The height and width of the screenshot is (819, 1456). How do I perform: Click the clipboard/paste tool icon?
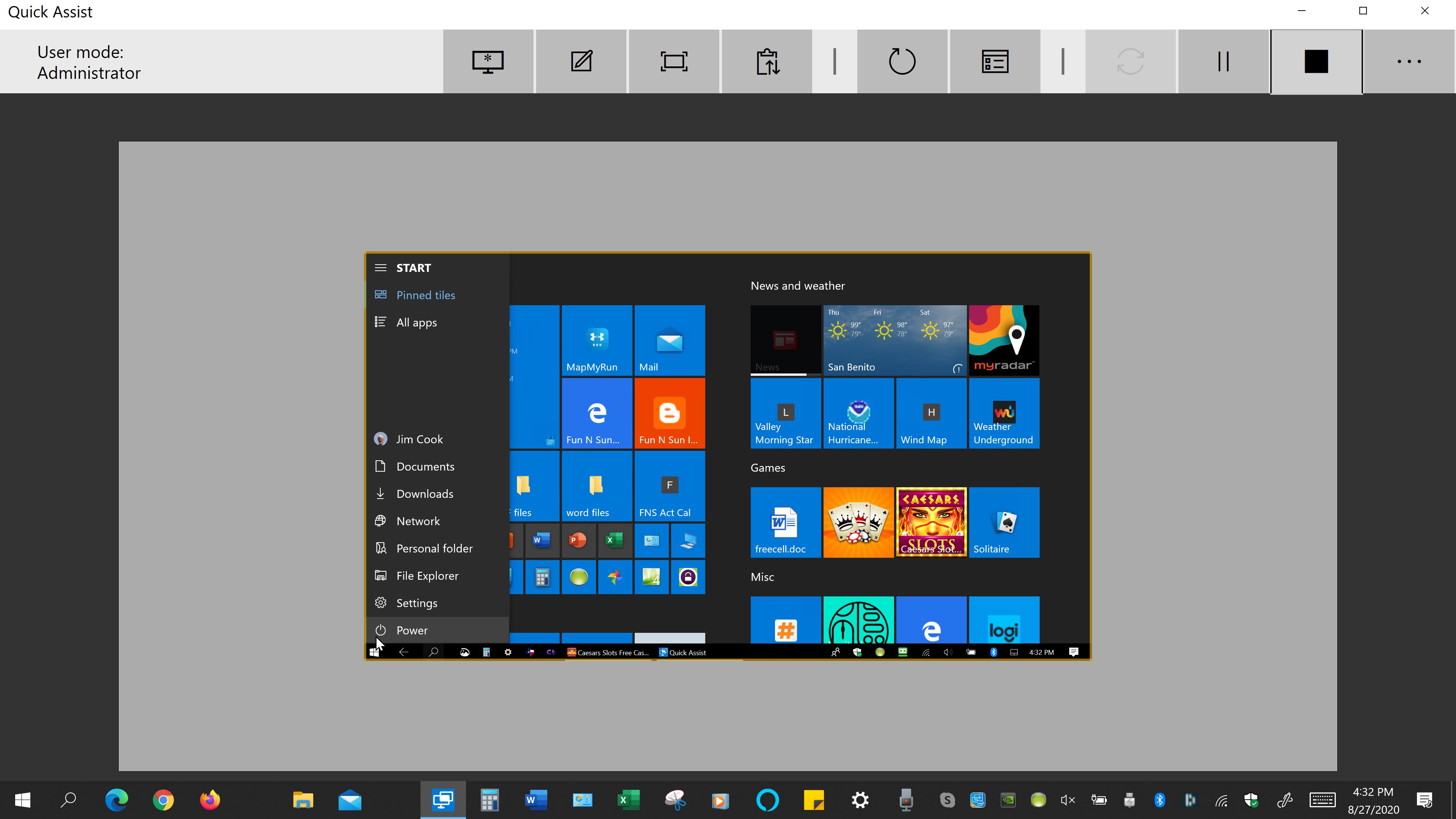tap(767, 61)
